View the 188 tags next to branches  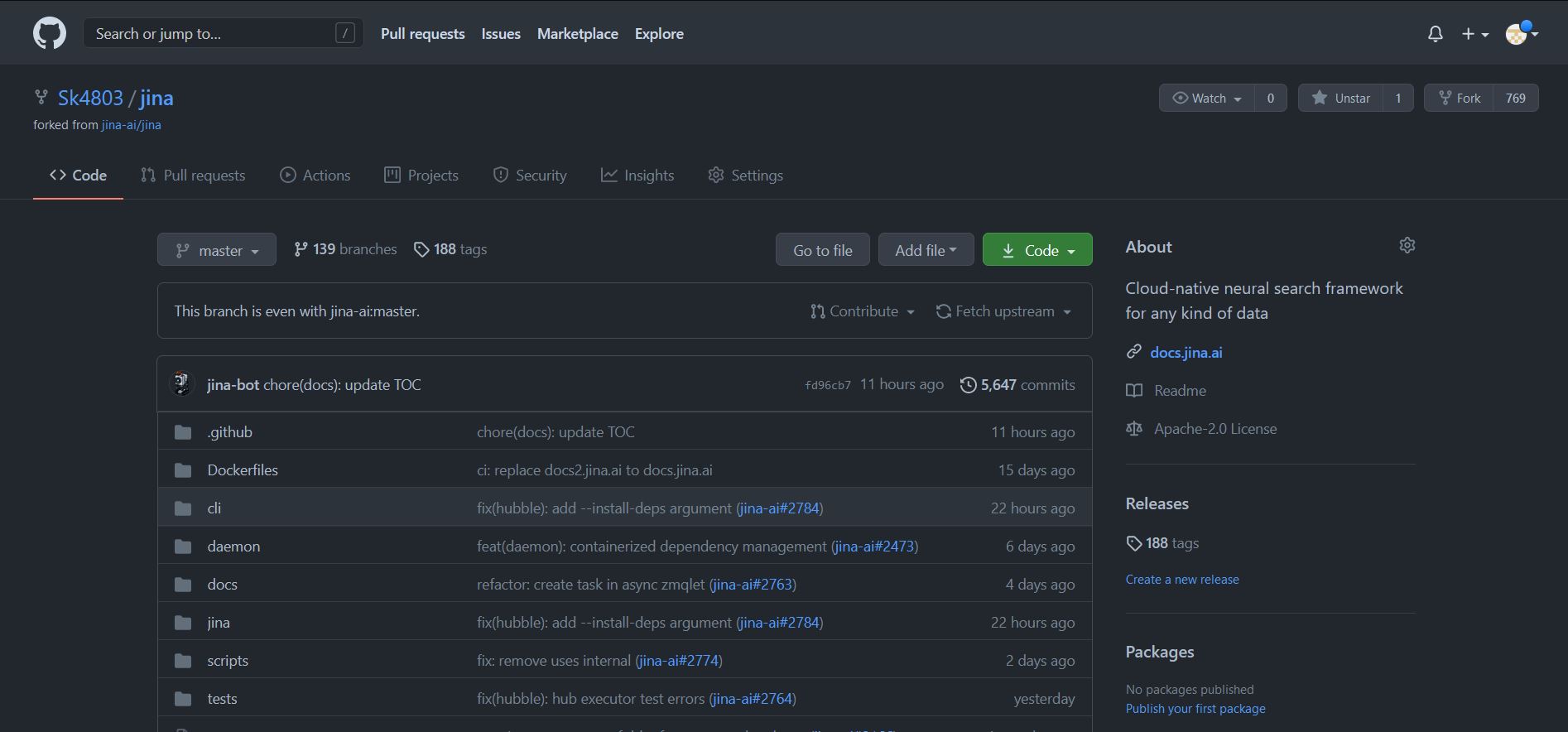pyautogui.click(x=450, y=249)
